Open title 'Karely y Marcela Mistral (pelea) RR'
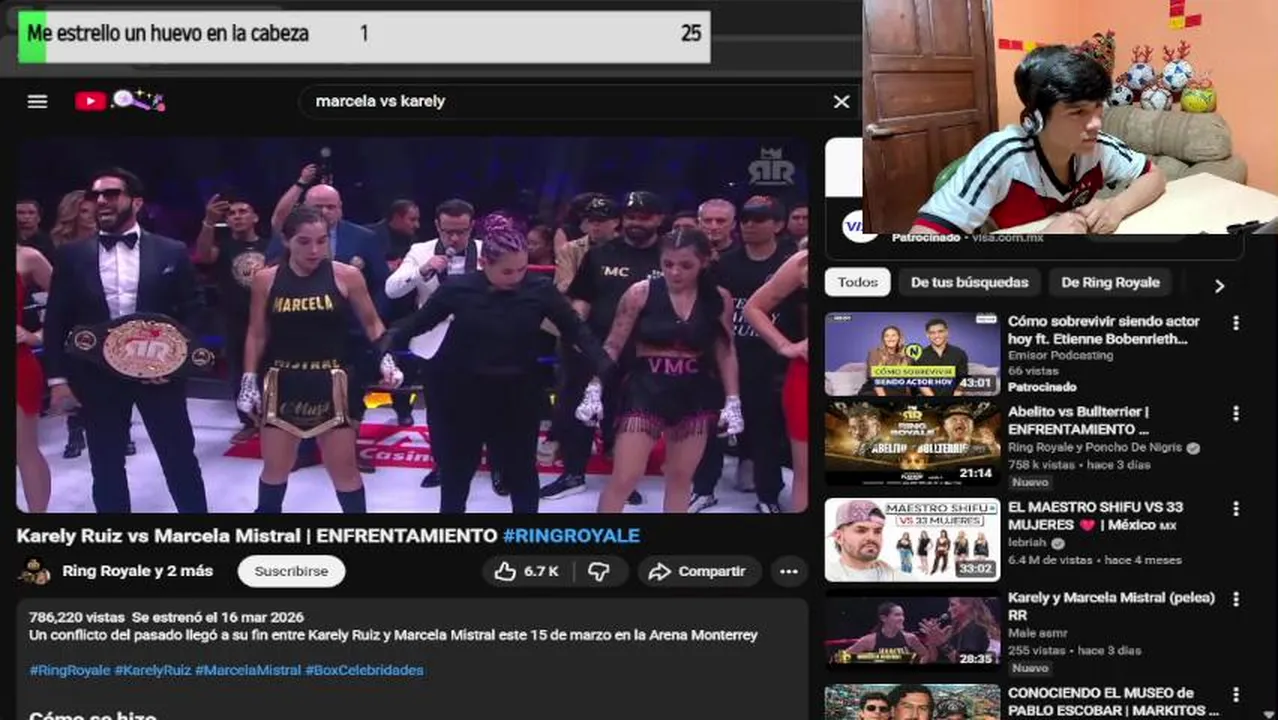Viewport: 1278px width, 720px height. (1111, 606)
